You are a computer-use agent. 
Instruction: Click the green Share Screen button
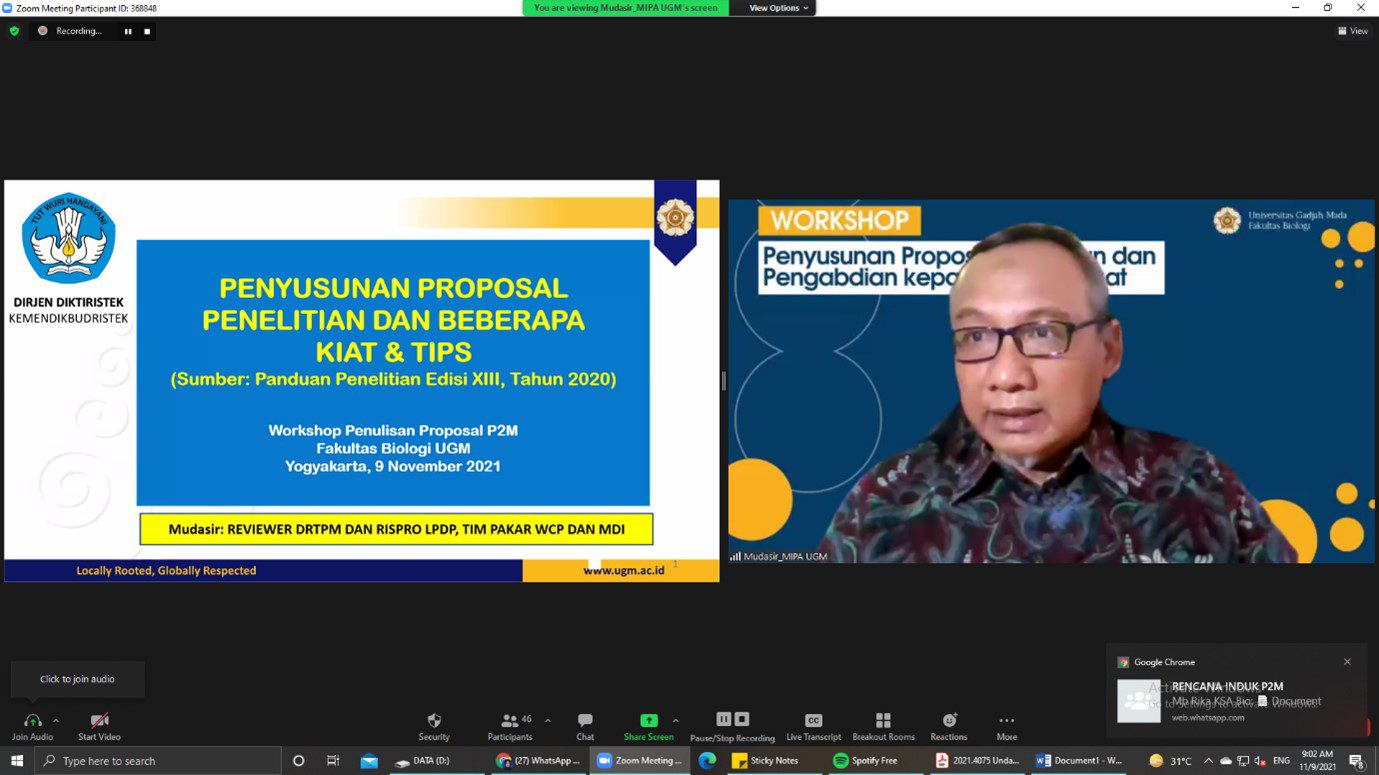pos(648,727)
